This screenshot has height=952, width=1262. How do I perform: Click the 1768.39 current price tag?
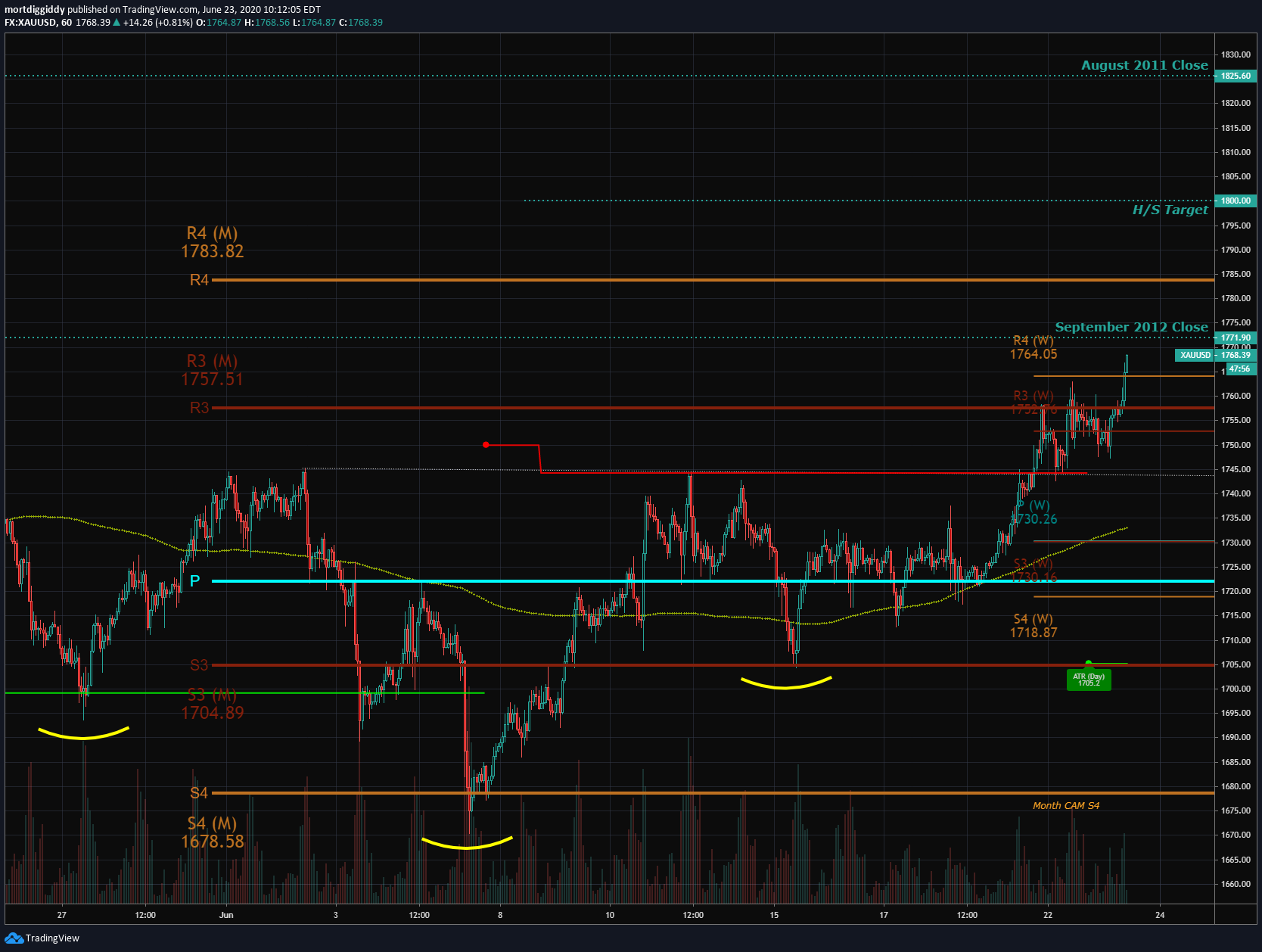point(1236,355)
